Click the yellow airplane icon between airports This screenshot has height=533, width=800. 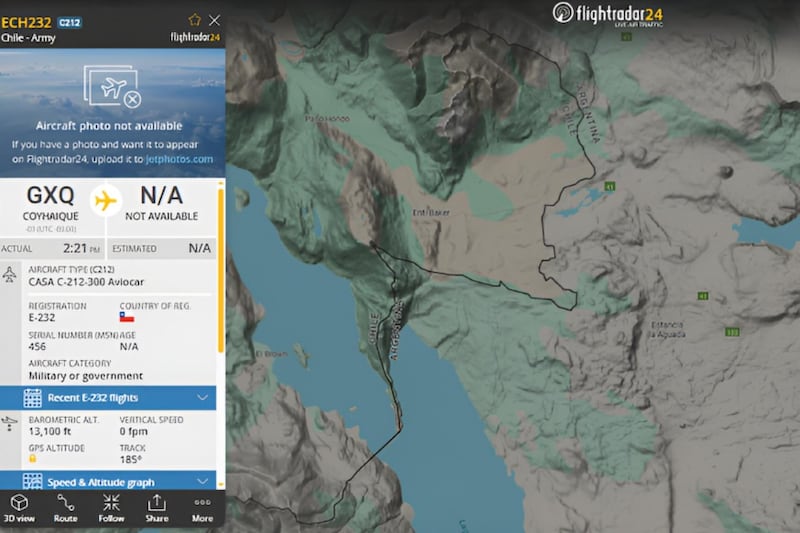coord(105,199)
